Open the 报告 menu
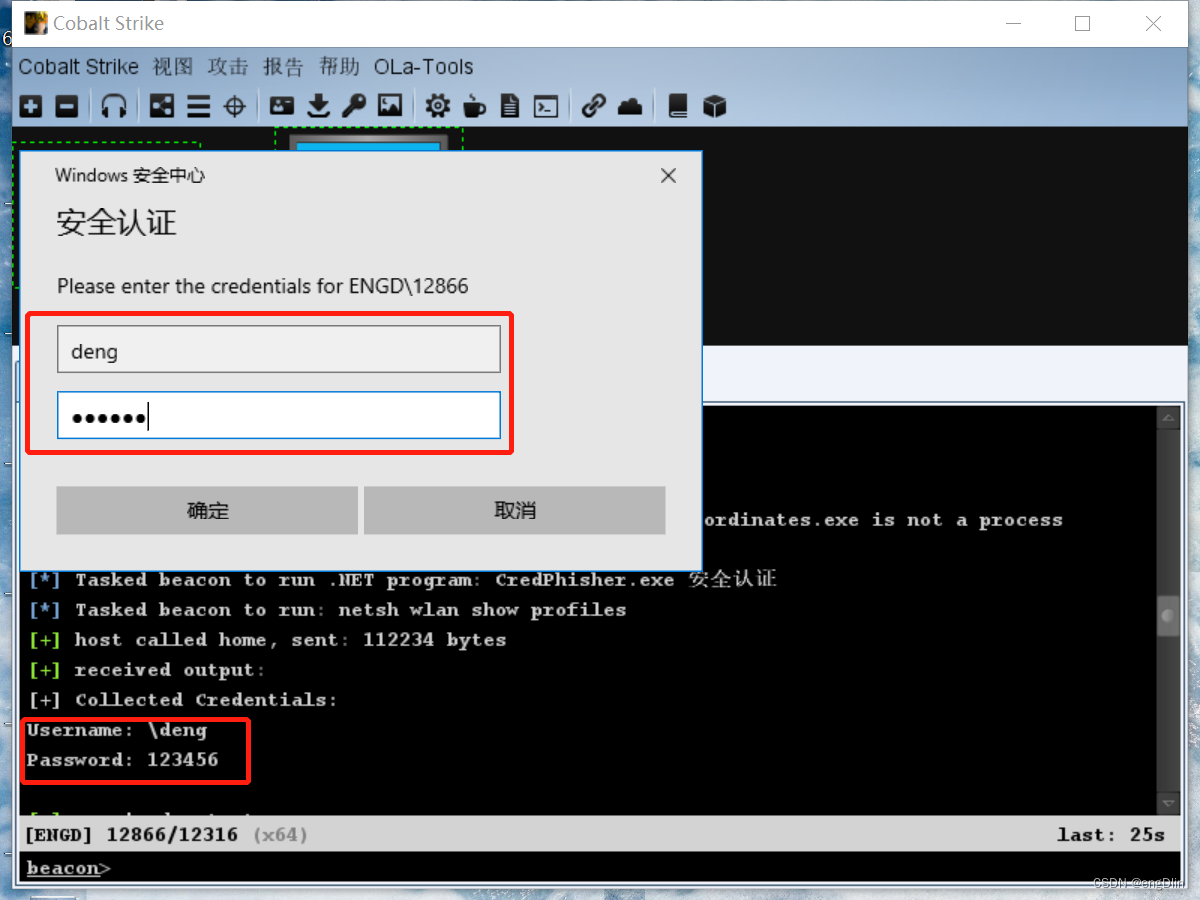 click(x=283, y=67)
